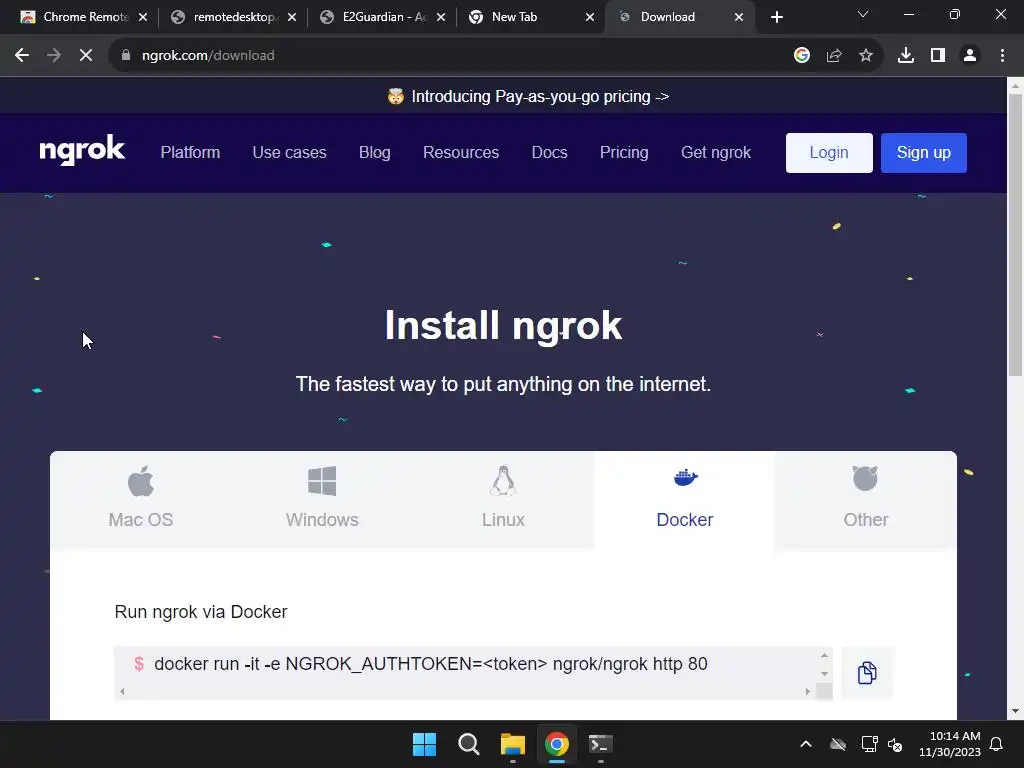Open the network status tray icon

coord(869,744)
